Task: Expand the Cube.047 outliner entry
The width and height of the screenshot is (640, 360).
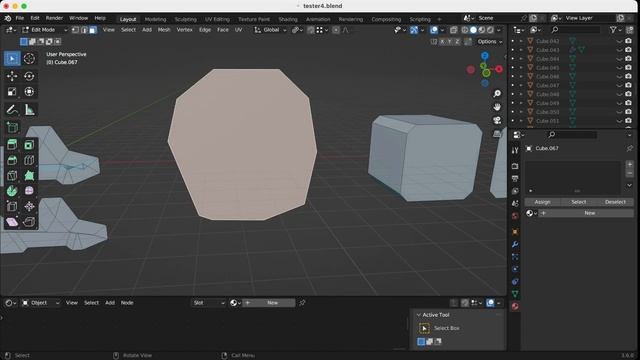Action: (x=521, y=86)
